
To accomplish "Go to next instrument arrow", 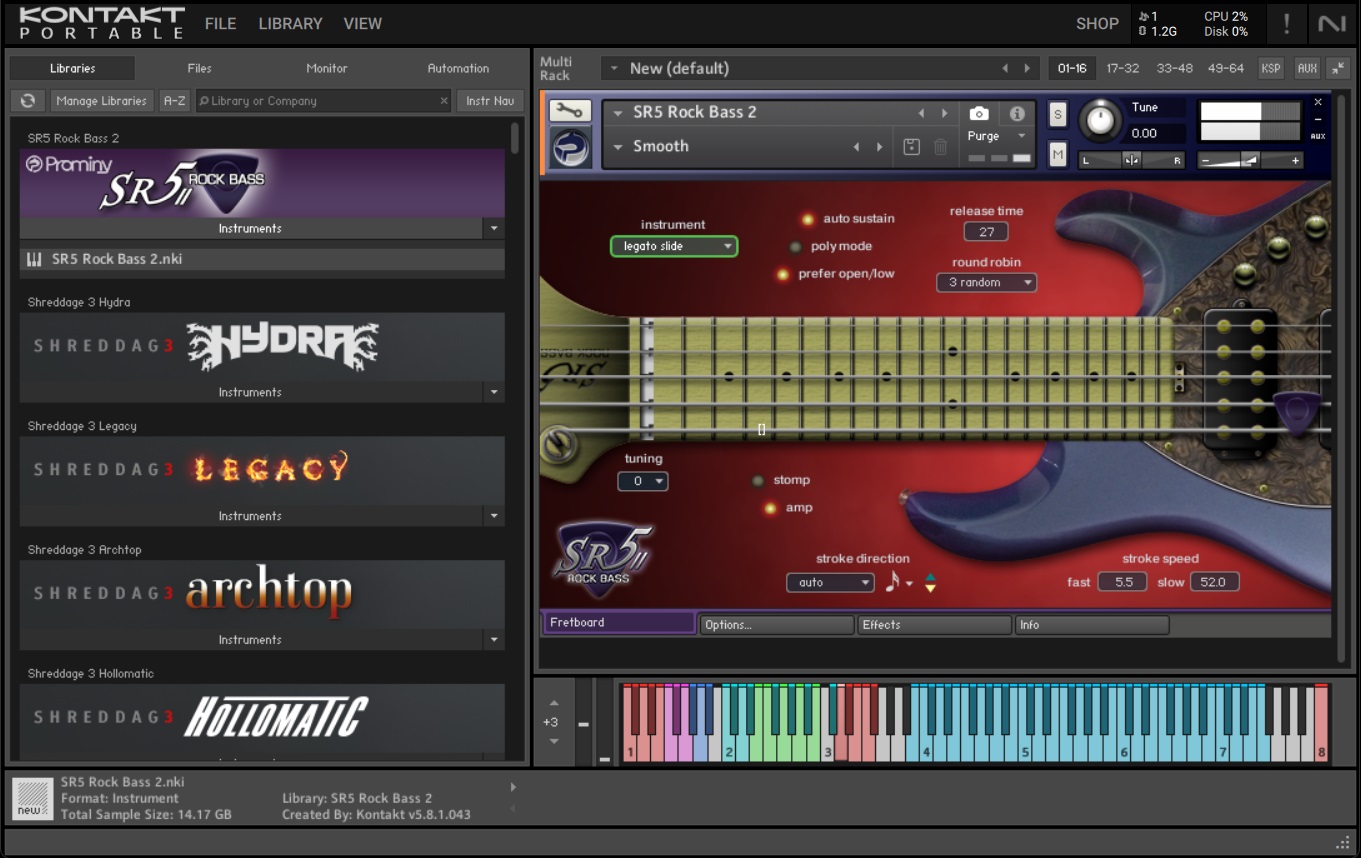I will (944, 113).
